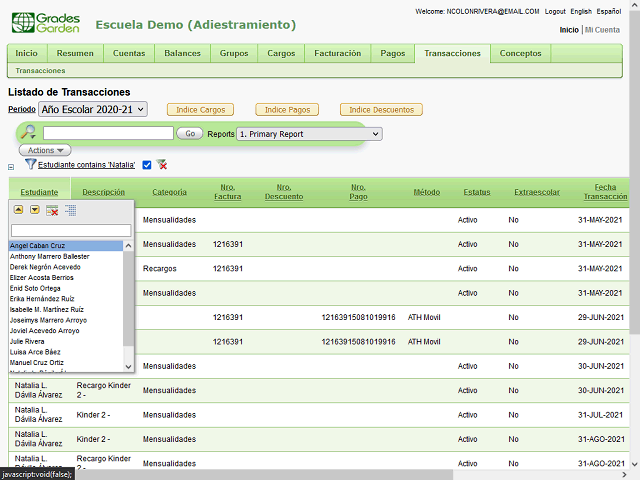Switch to the Facturación tab
This screenshot has height=480, width=640.
337,53
